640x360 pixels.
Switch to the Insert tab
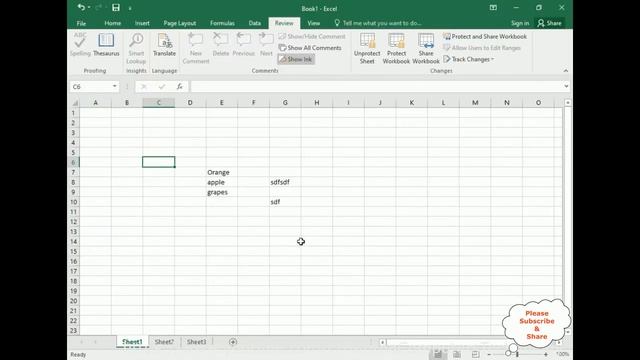(x=142, y=23)
